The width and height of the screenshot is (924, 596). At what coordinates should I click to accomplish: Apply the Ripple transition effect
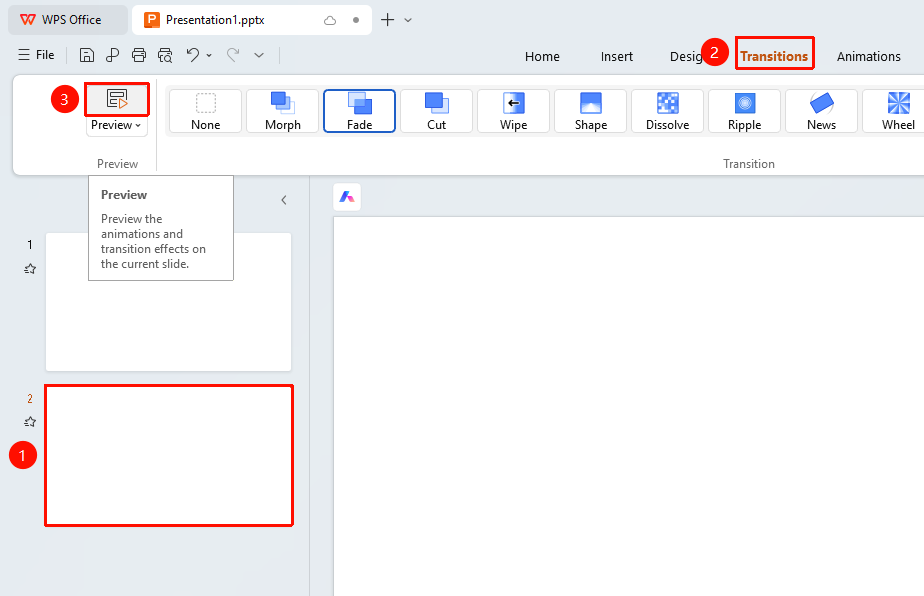coord(744,111)
